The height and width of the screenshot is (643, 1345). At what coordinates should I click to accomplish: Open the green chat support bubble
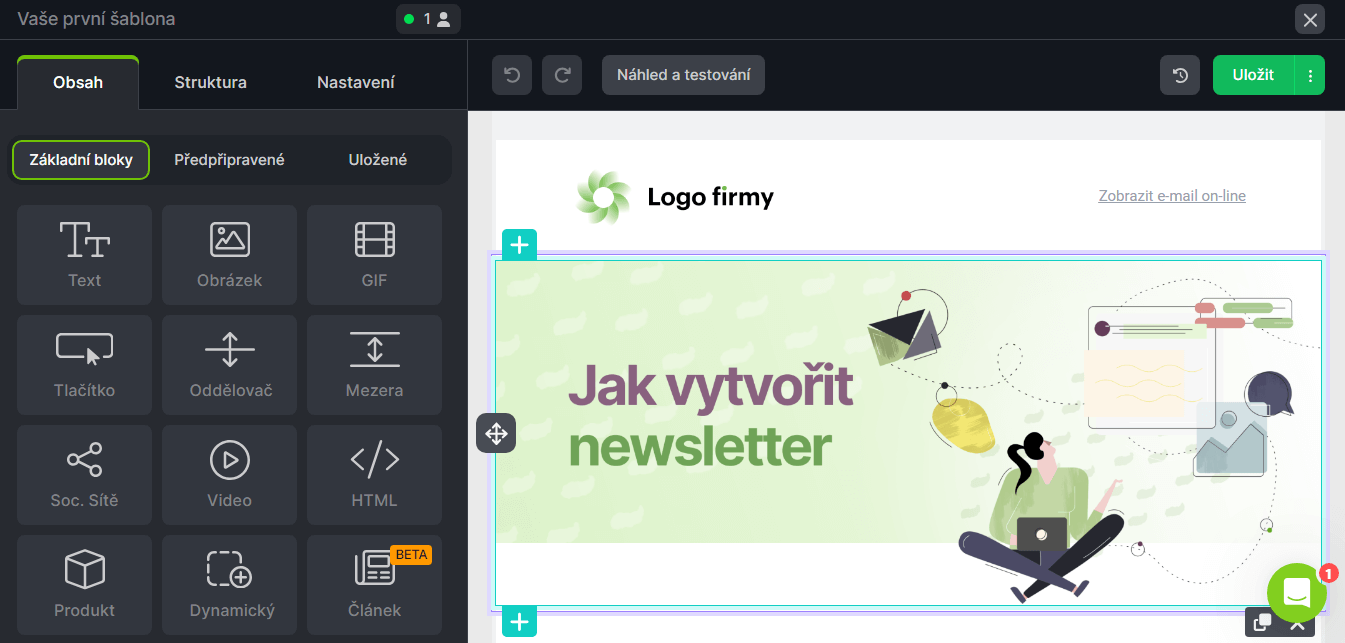(x=1297, y=593)
